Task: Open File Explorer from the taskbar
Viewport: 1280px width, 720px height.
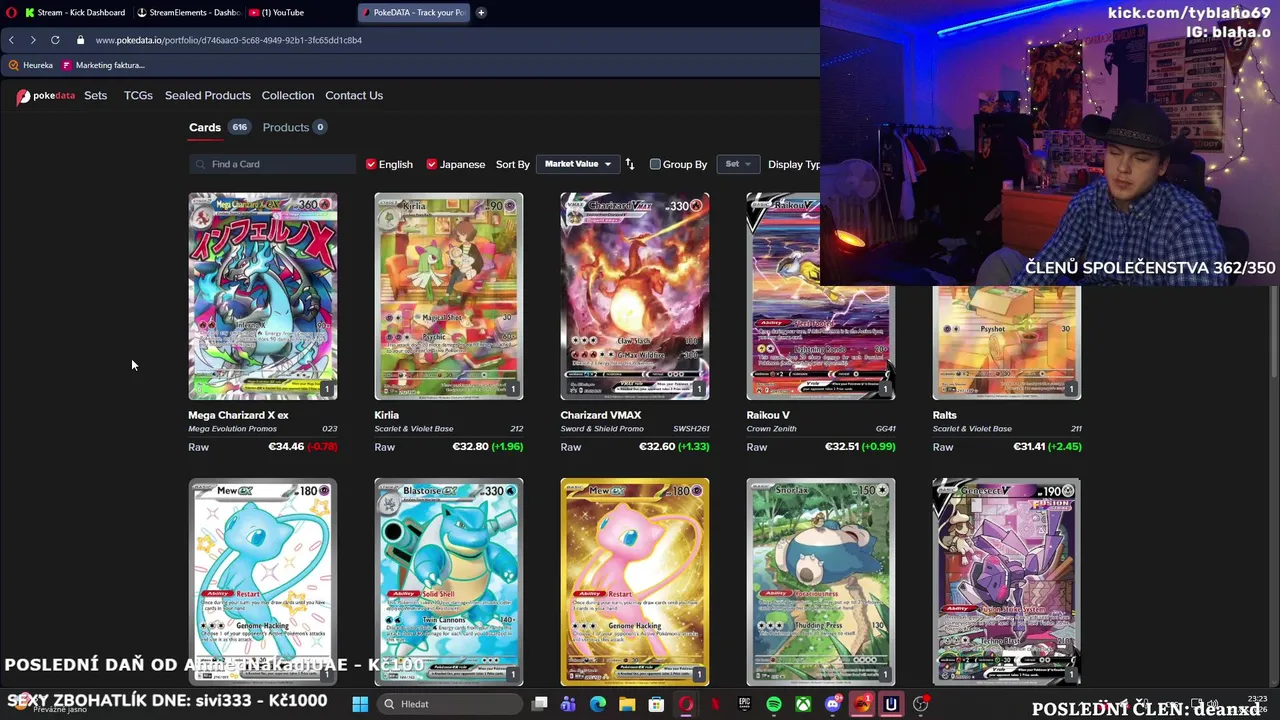Action: coord(627,704)
